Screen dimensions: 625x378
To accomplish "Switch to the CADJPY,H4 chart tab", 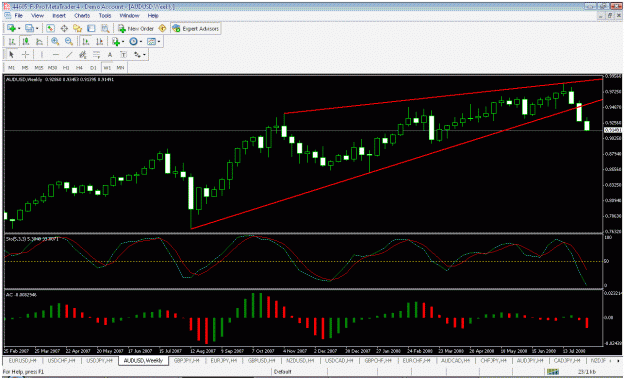I will [567, 360].
